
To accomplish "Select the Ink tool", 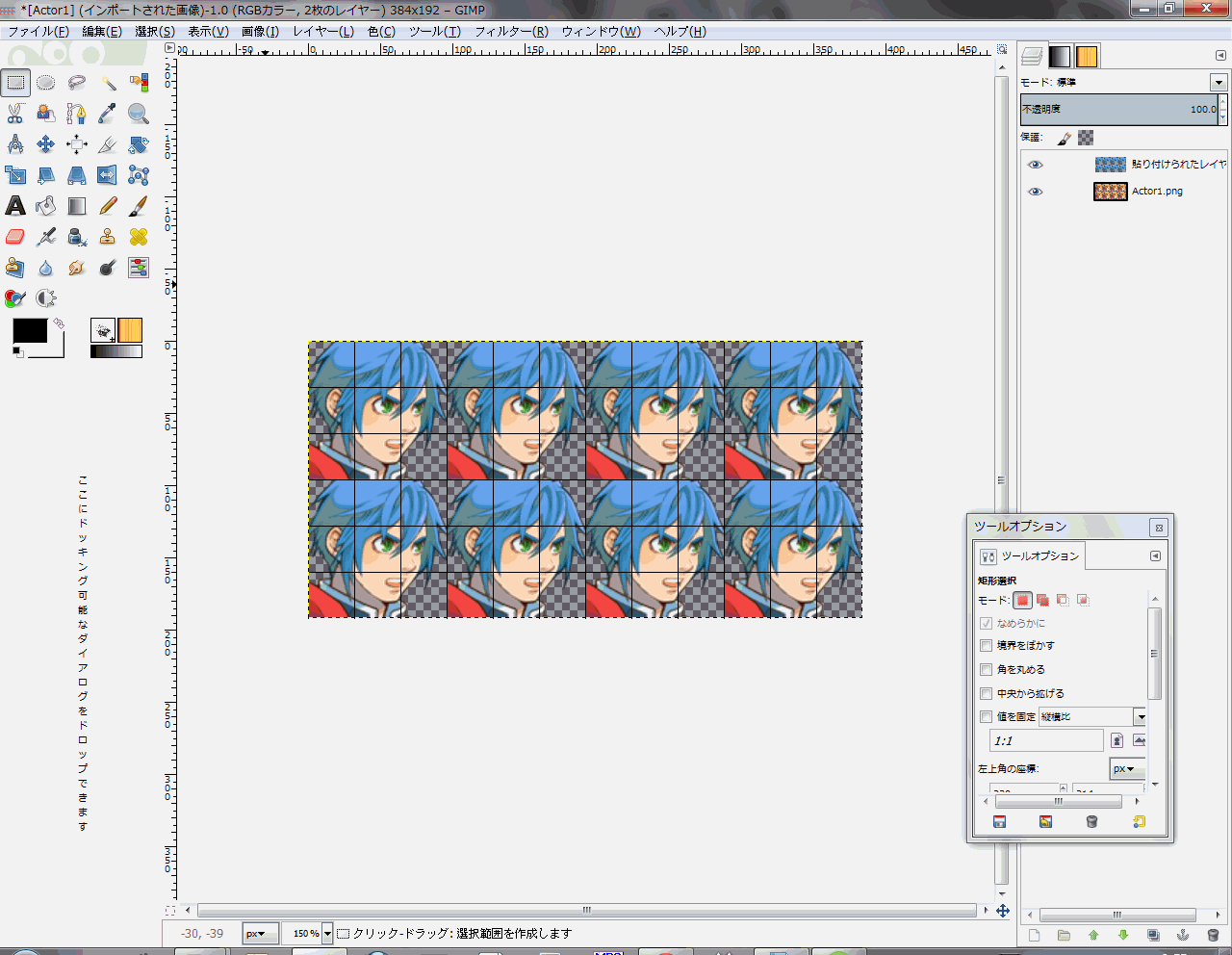I will 77,237.
